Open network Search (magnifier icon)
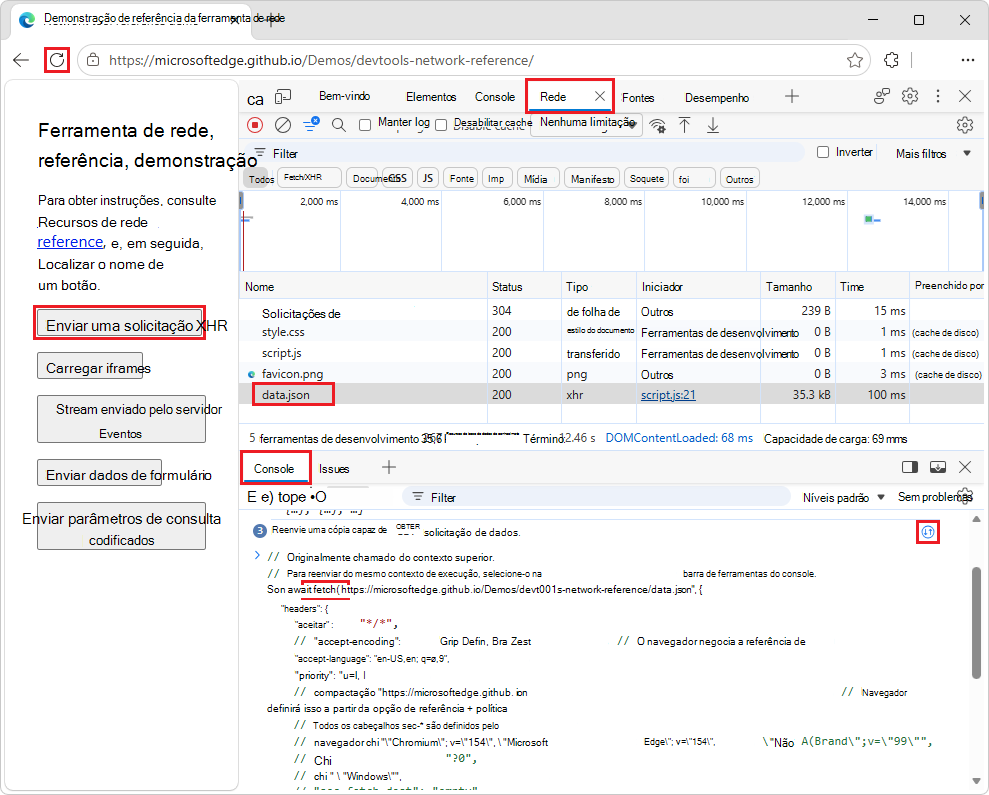 [339, 125]
